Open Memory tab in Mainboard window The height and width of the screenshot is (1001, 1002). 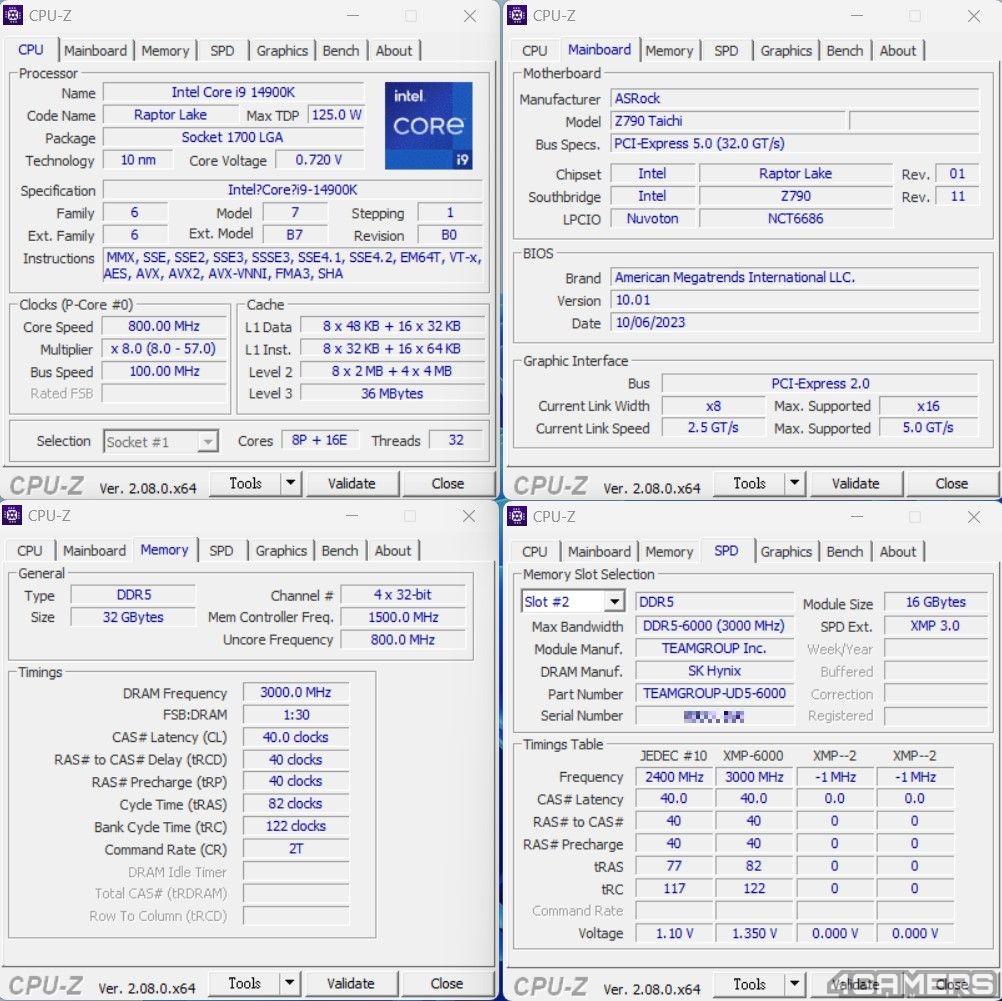[669, 50]
